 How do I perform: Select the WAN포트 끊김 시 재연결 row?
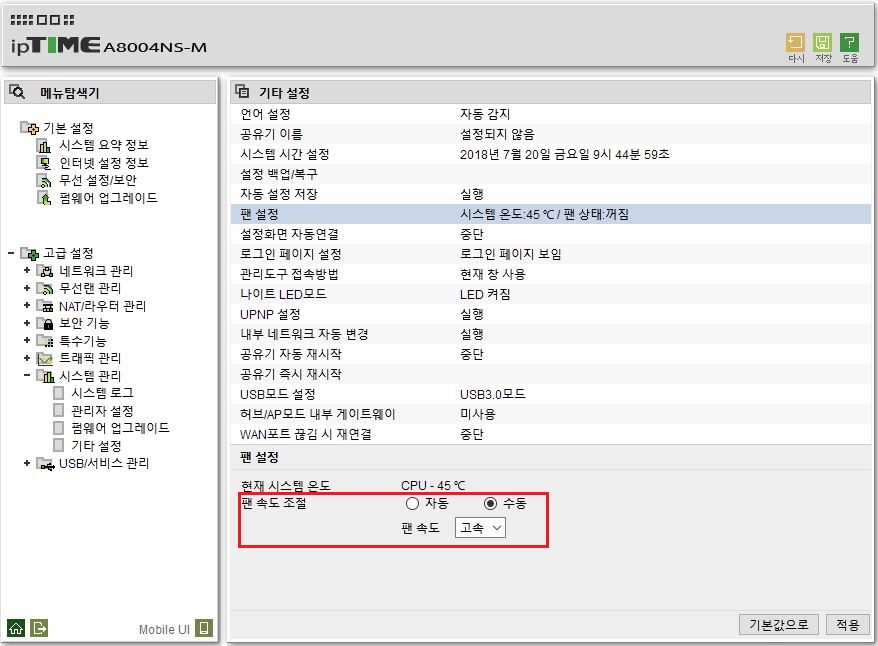tap(552, 434)
